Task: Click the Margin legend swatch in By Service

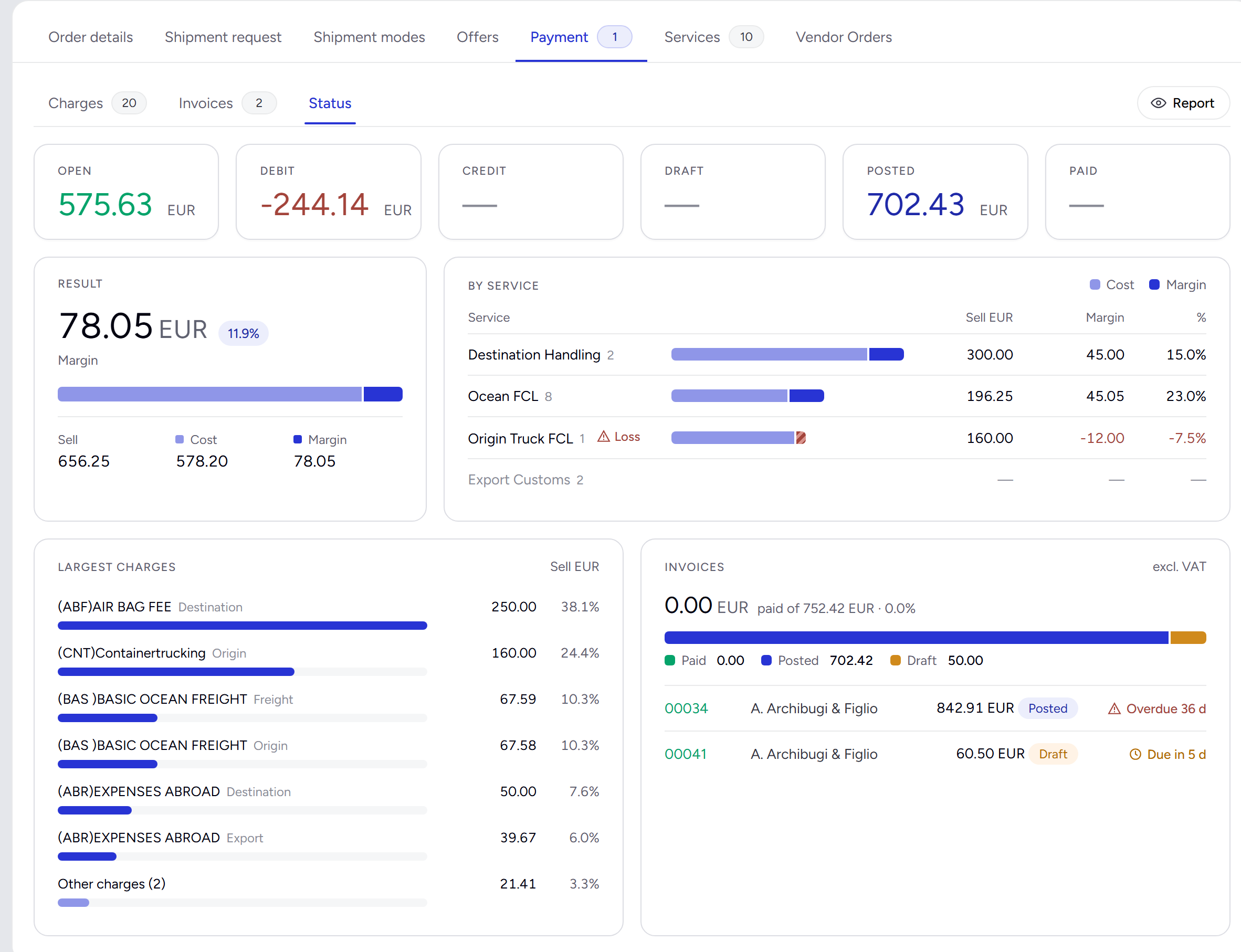Action: [x=1154, y=284]
